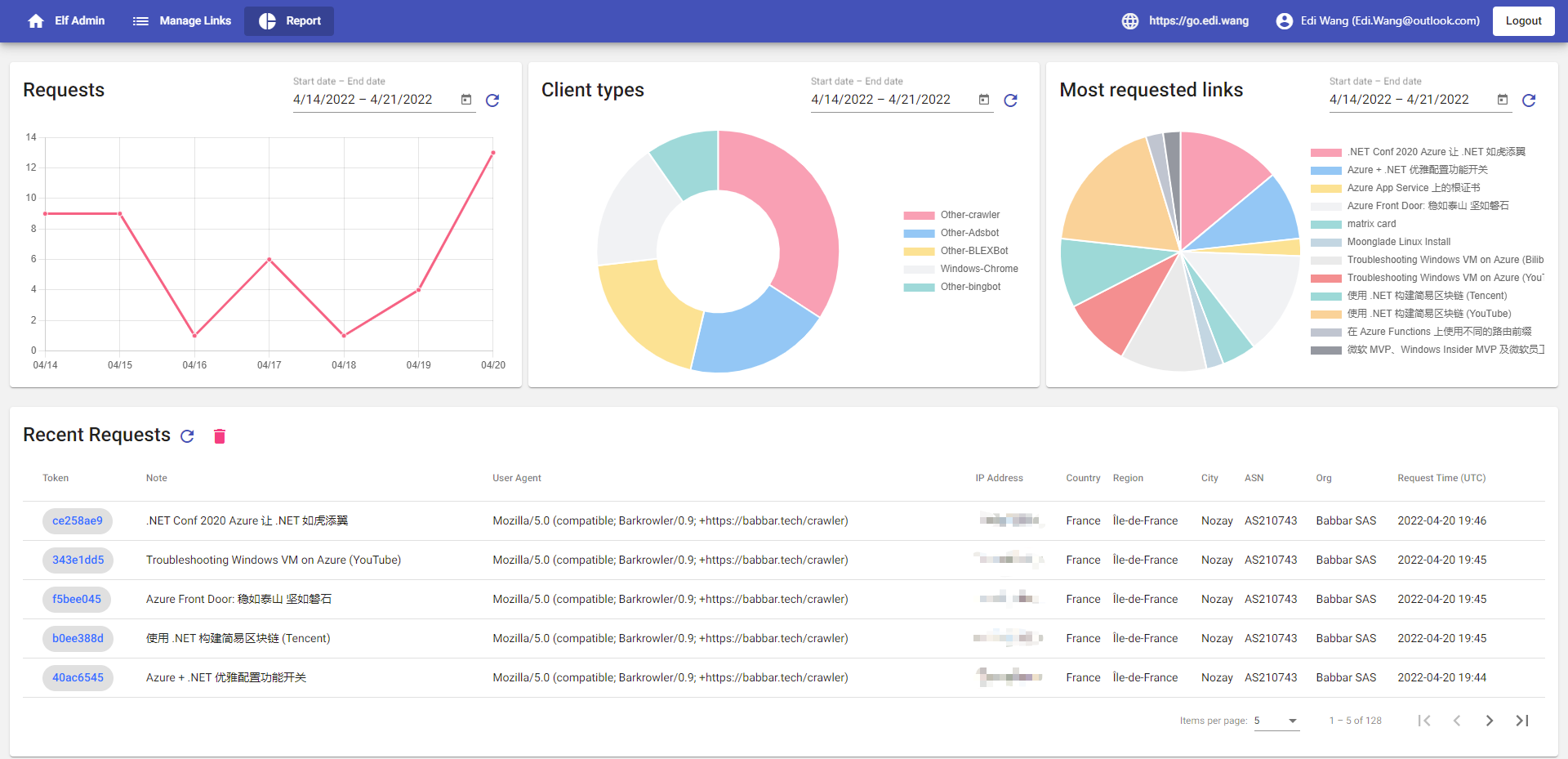Screen dimensions: 1568x759
Task: Toggle the Other-crawler legend swatch
Action: coord(919,216)
